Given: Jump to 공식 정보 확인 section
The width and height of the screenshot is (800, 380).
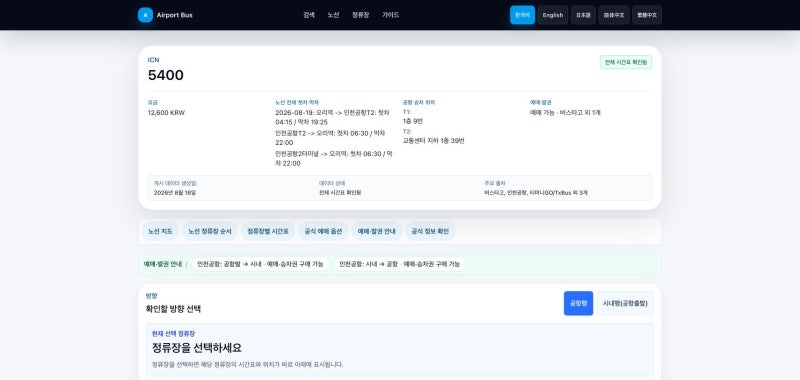Looking at the screenshot, I should pos(430,232).
